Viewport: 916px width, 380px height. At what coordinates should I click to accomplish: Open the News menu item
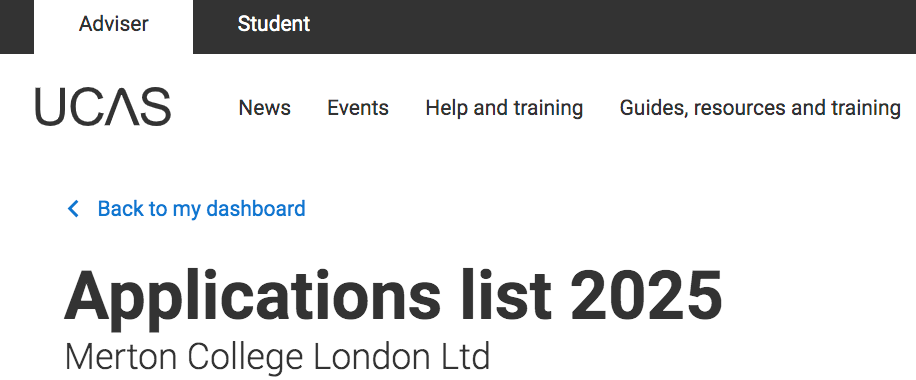265,108
